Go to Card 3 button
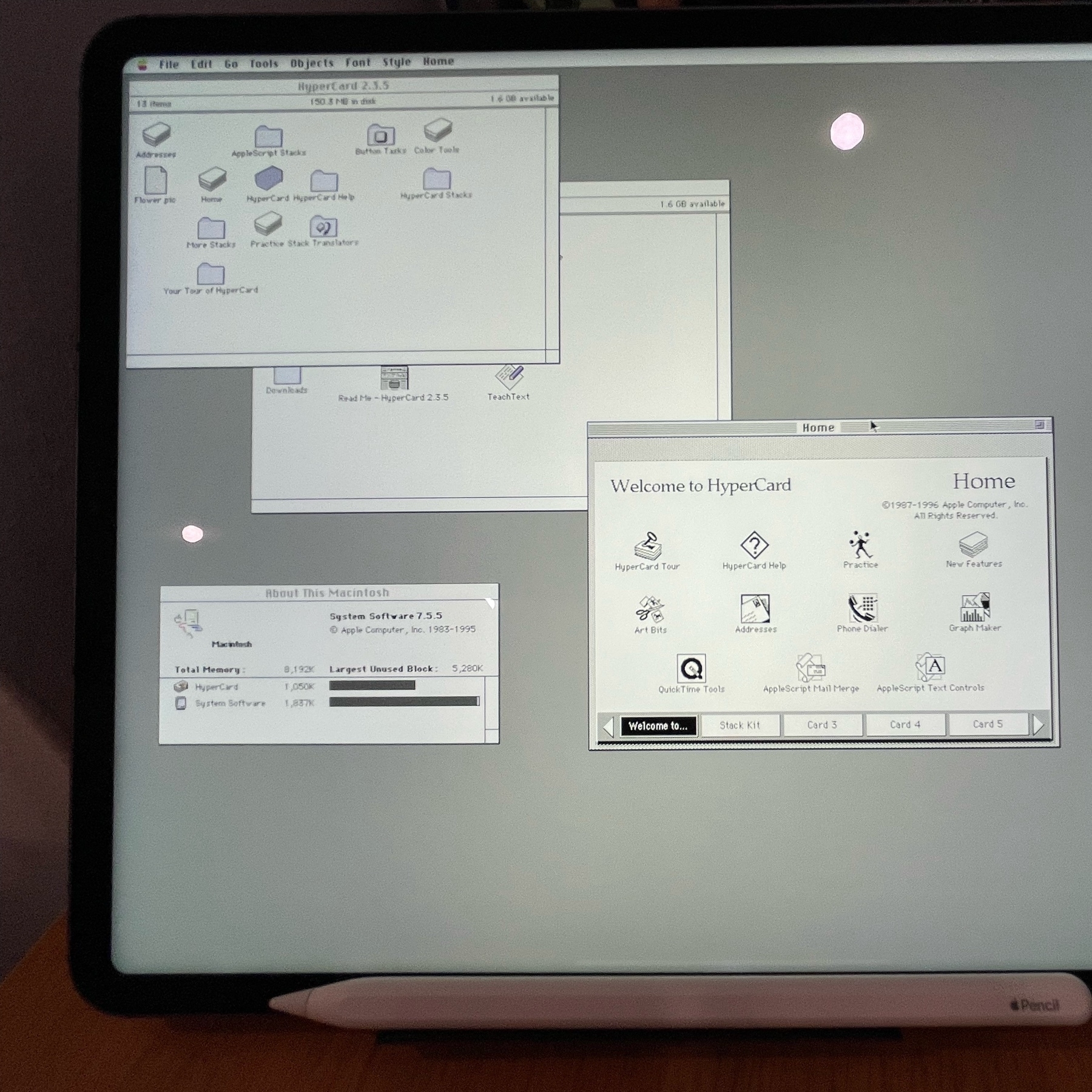The height and width of the screenshot is (1092, 1092). tap(822, 725)
